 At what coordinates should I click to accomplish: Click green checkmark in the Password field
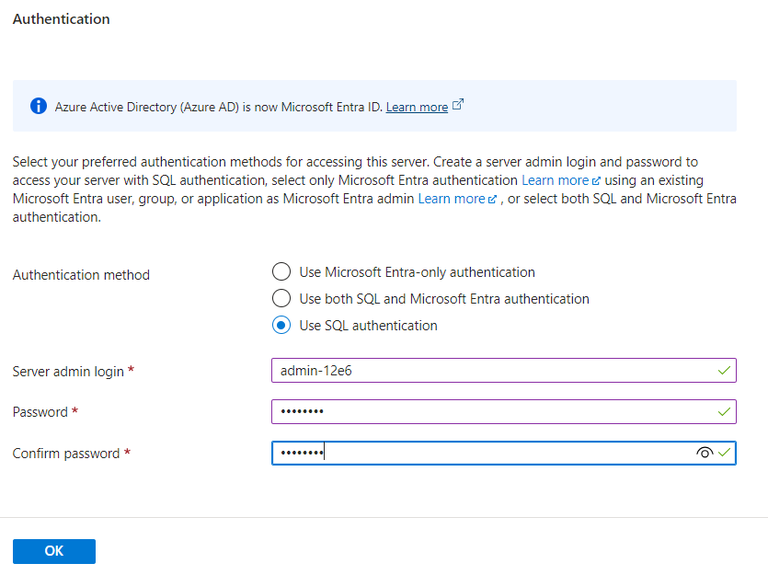click(x=724, y=412)
